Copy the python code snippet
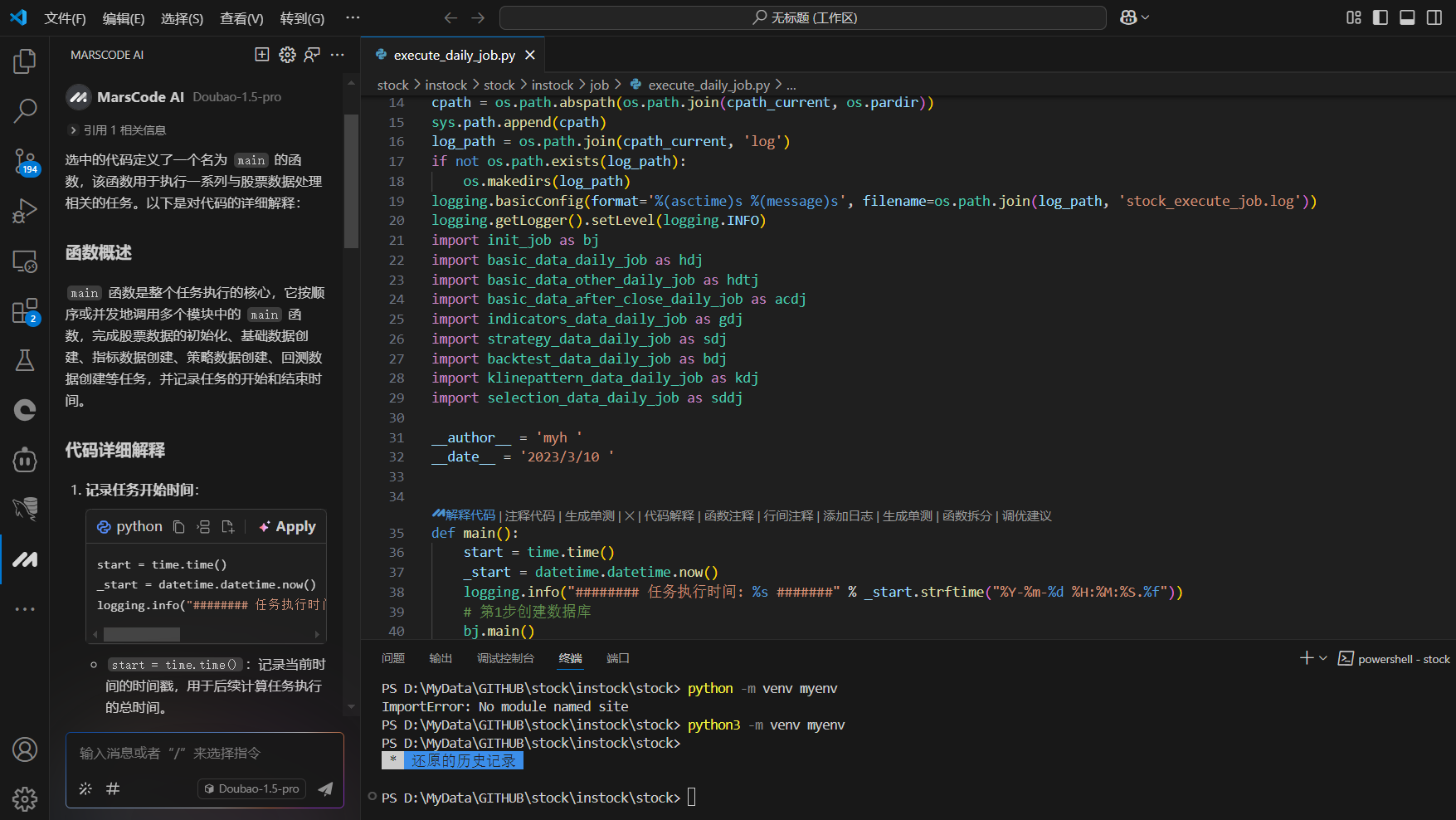The width and height of the screenshot is (1456, 820). [x=178, y=527]
